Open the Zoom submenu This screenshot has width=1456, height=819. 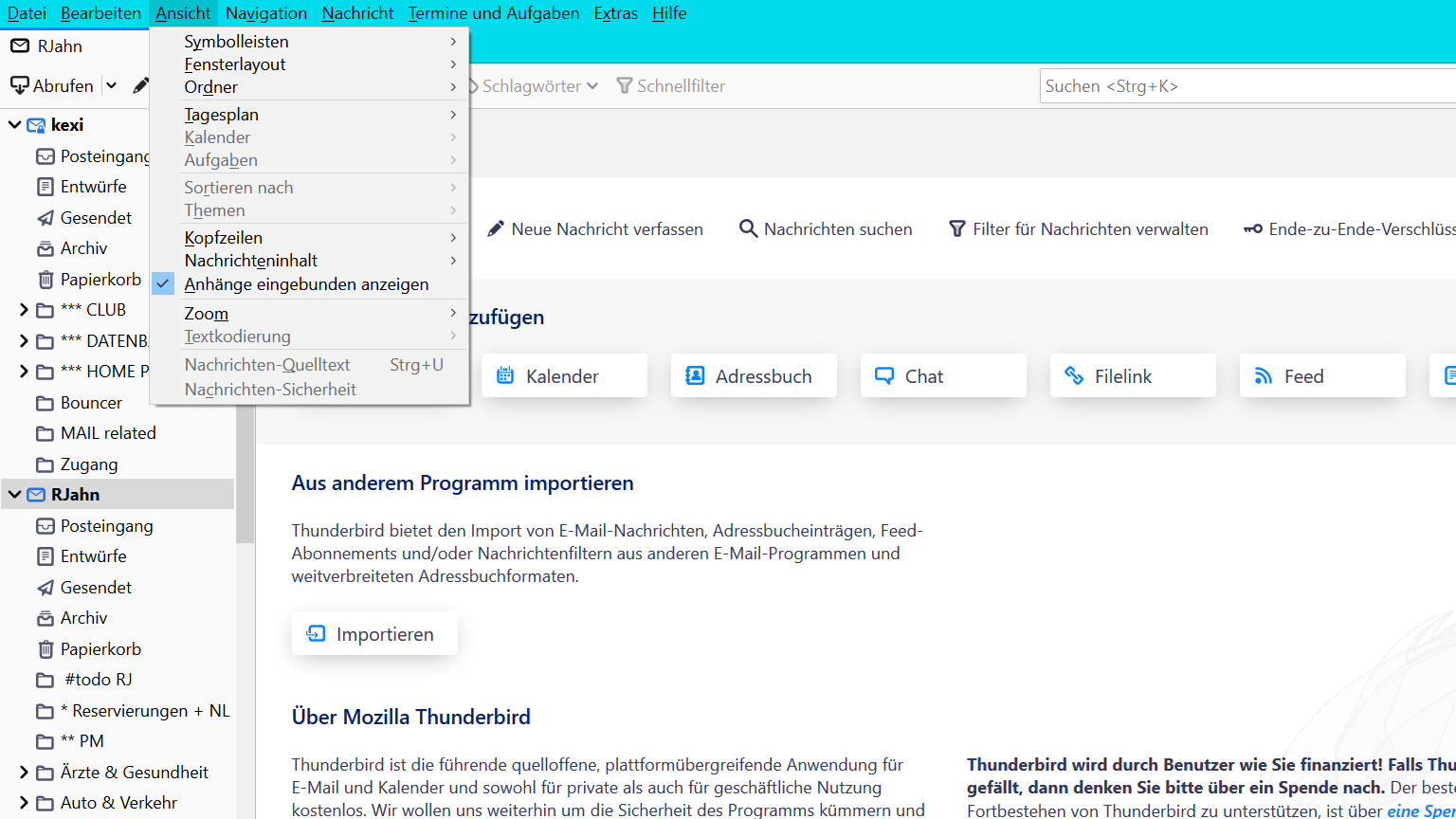(309, 314)
